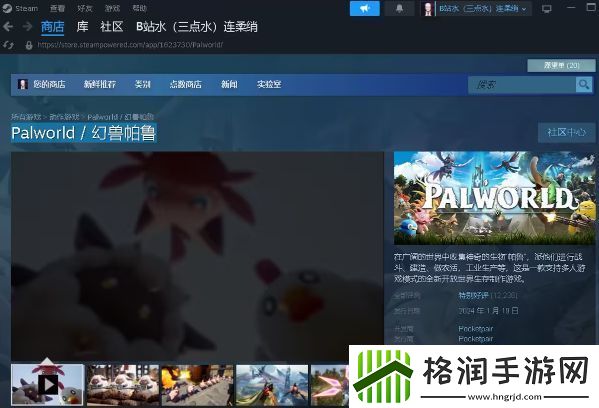Select the flying mount screenshot thumbnail
This screenshot has height=408, width=599.
click(x=272, y=385)
